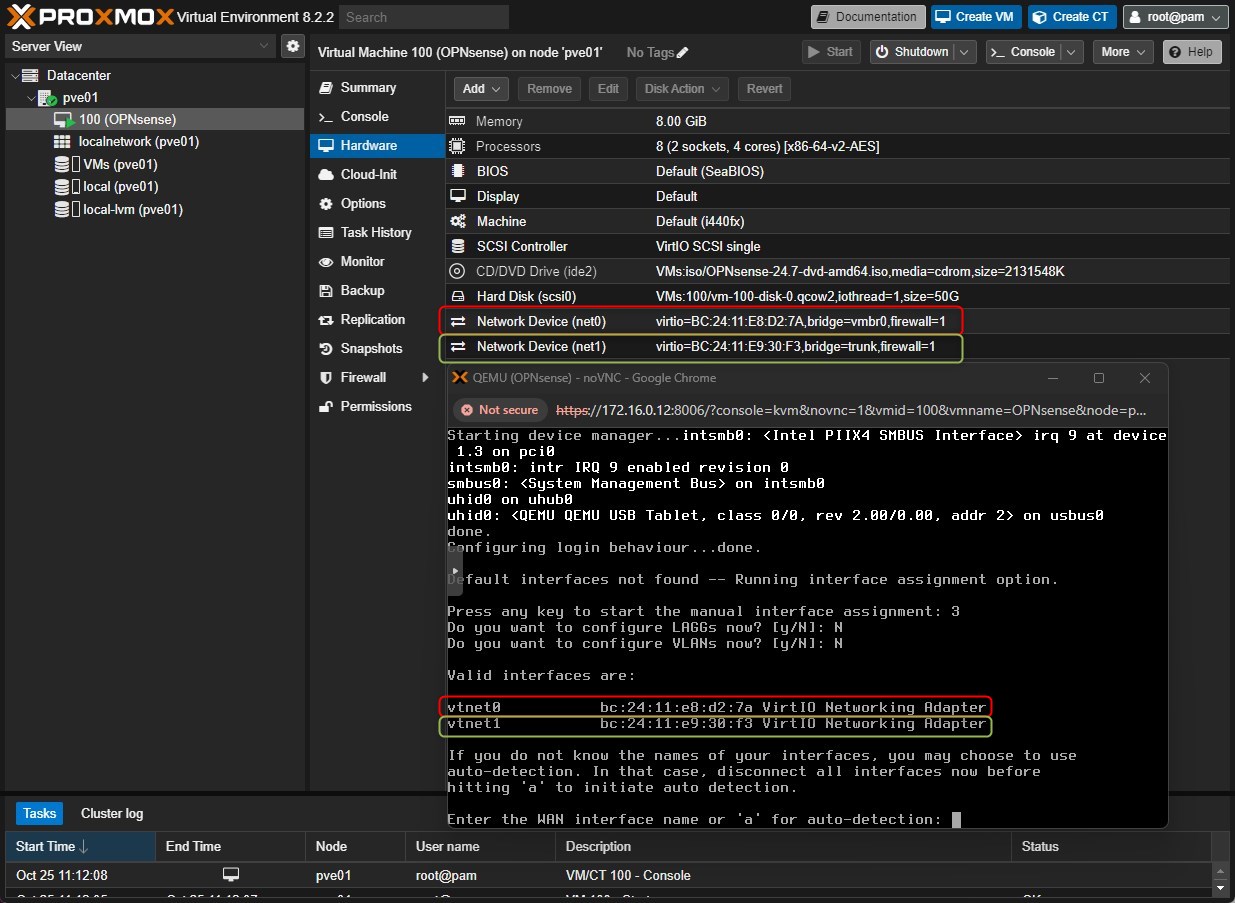Collapse the Datacenter tree node
This screenshot has width=1235, height=903.
[x=14, y=76]
